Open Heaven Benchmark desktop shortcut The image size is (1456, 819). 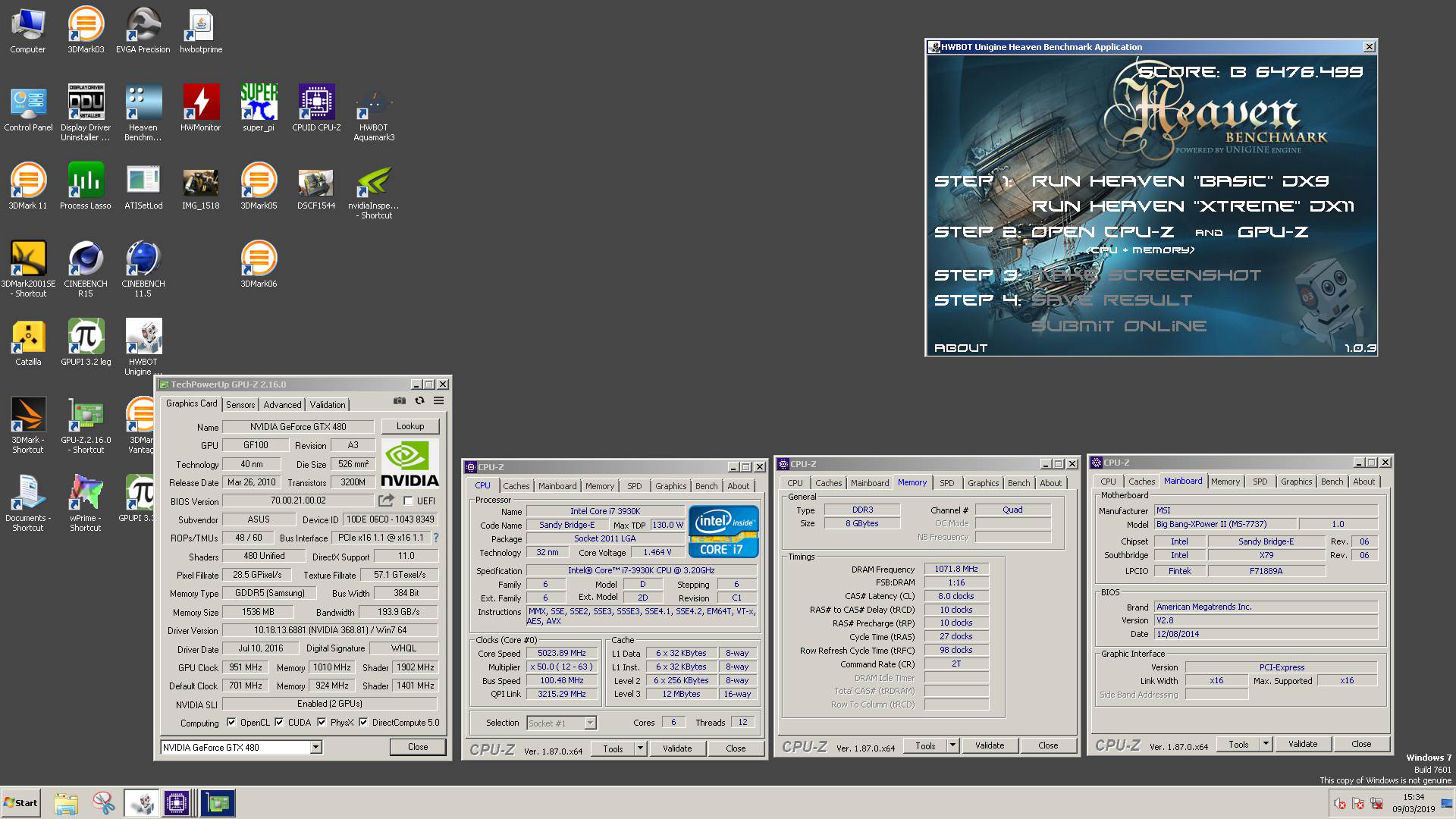[143, 112]
